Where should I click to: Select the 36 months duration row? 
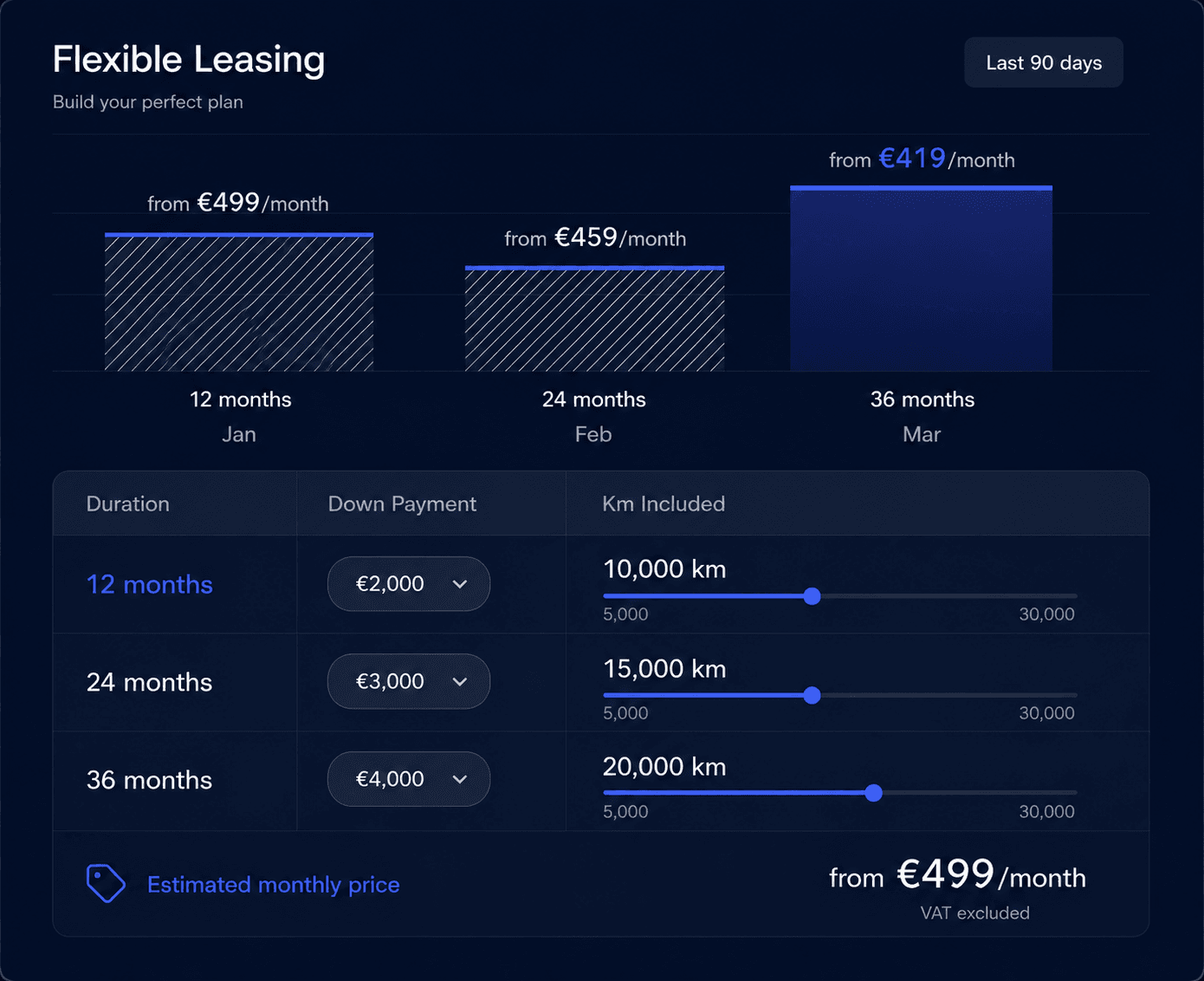pyautogui.click(x=601, y=781)
